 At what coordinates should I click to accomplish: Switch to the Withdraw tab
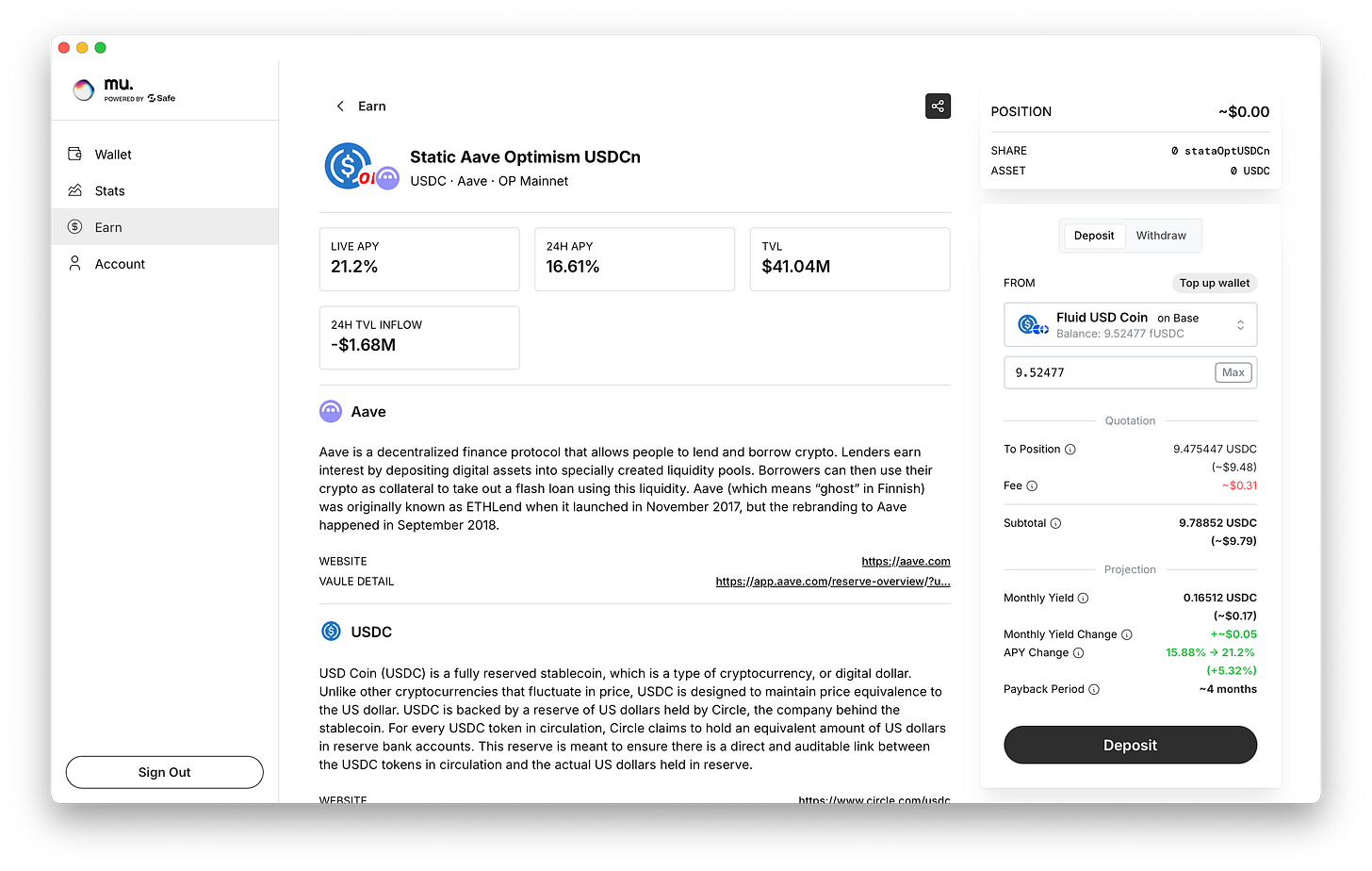1161,235
